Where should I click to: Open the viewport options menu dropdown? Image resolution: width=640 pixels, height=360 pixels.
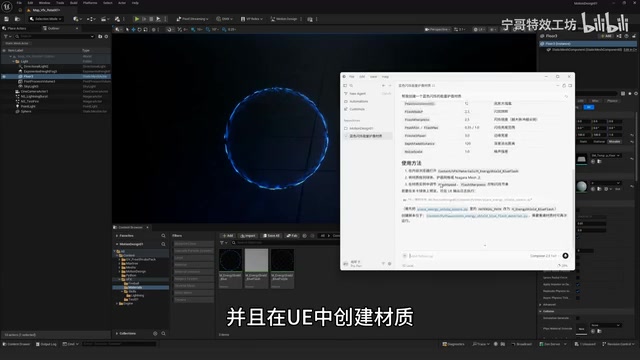[x=118, y=29]
